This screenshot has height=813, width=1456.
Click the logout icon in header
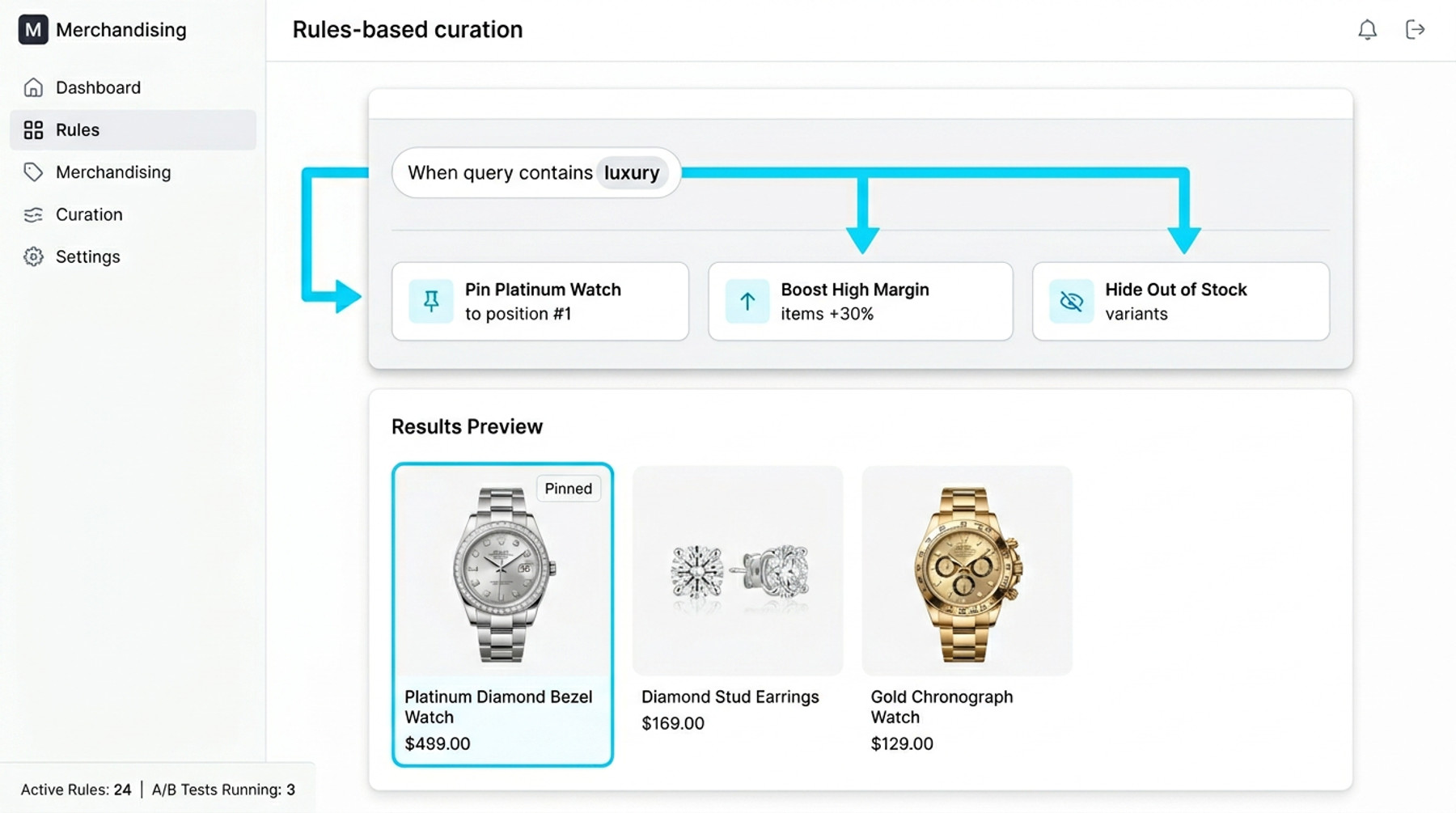(x=1415, y=30)
